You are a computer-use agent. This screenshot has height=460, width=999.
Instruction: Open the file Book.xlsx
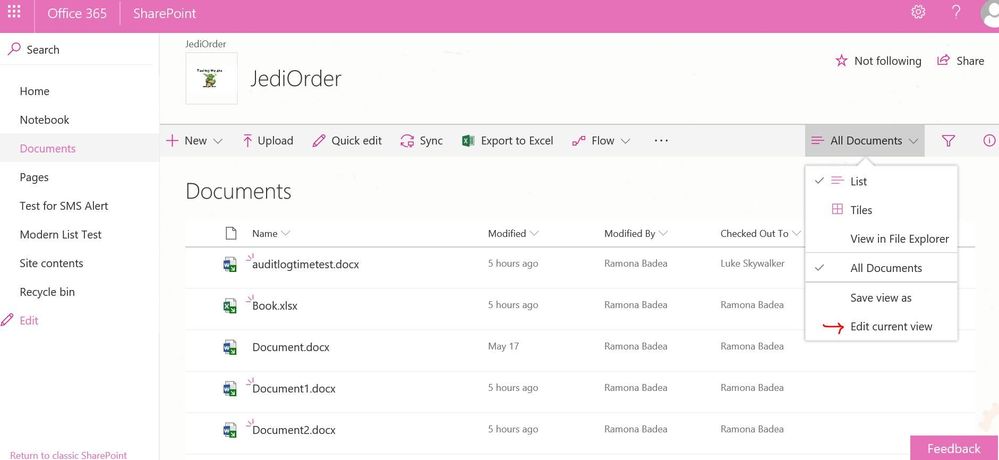[x=275, y=305]
